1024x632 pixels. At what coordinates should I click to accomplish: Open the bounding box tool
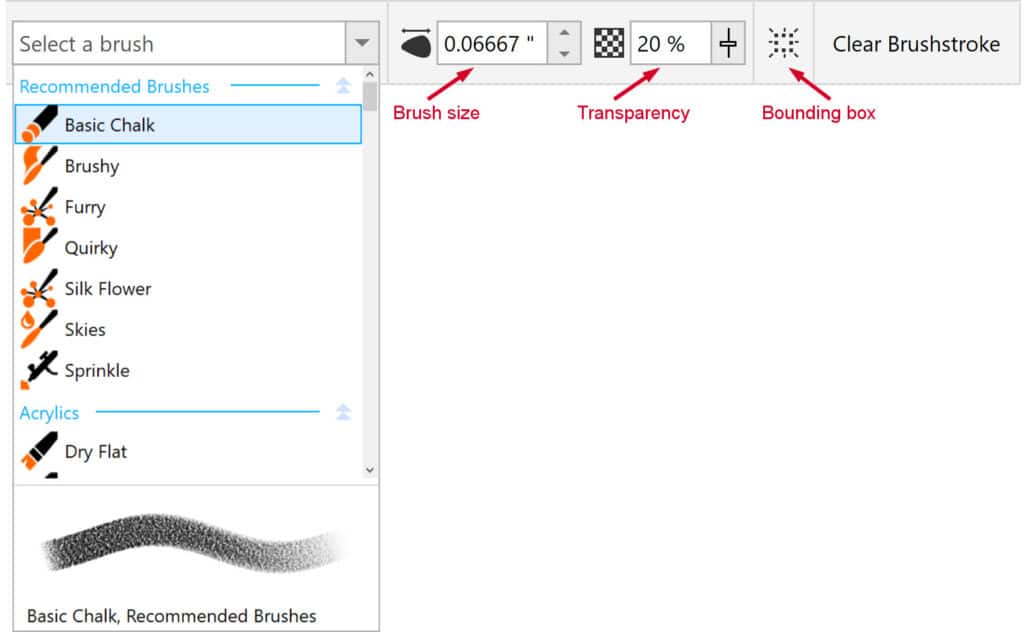pyautogui.click(x=783, y=43)
